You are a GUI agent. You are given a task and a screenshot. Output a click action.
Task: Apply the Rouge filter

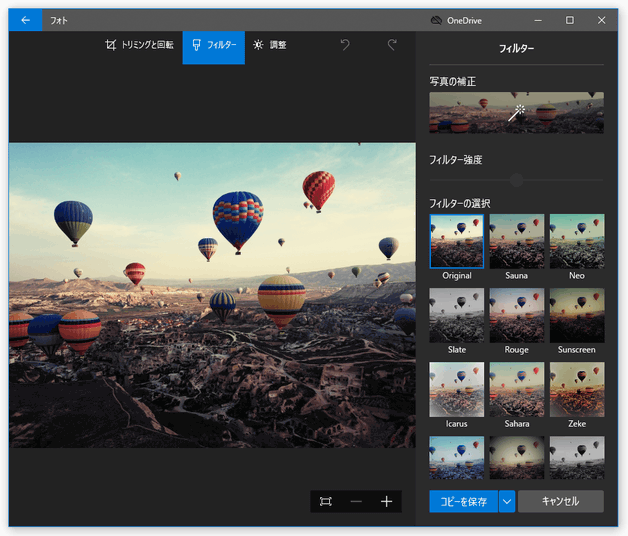coord(517,315)
